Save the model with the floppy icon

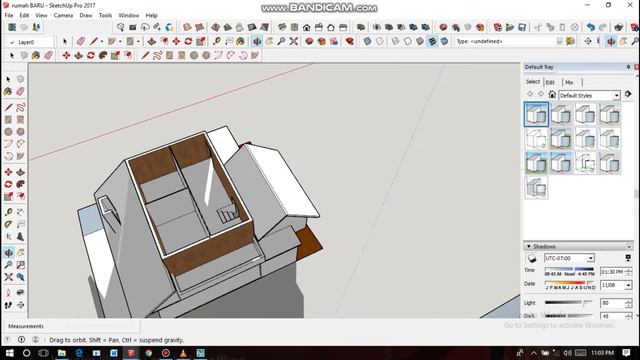click(522, 27)
